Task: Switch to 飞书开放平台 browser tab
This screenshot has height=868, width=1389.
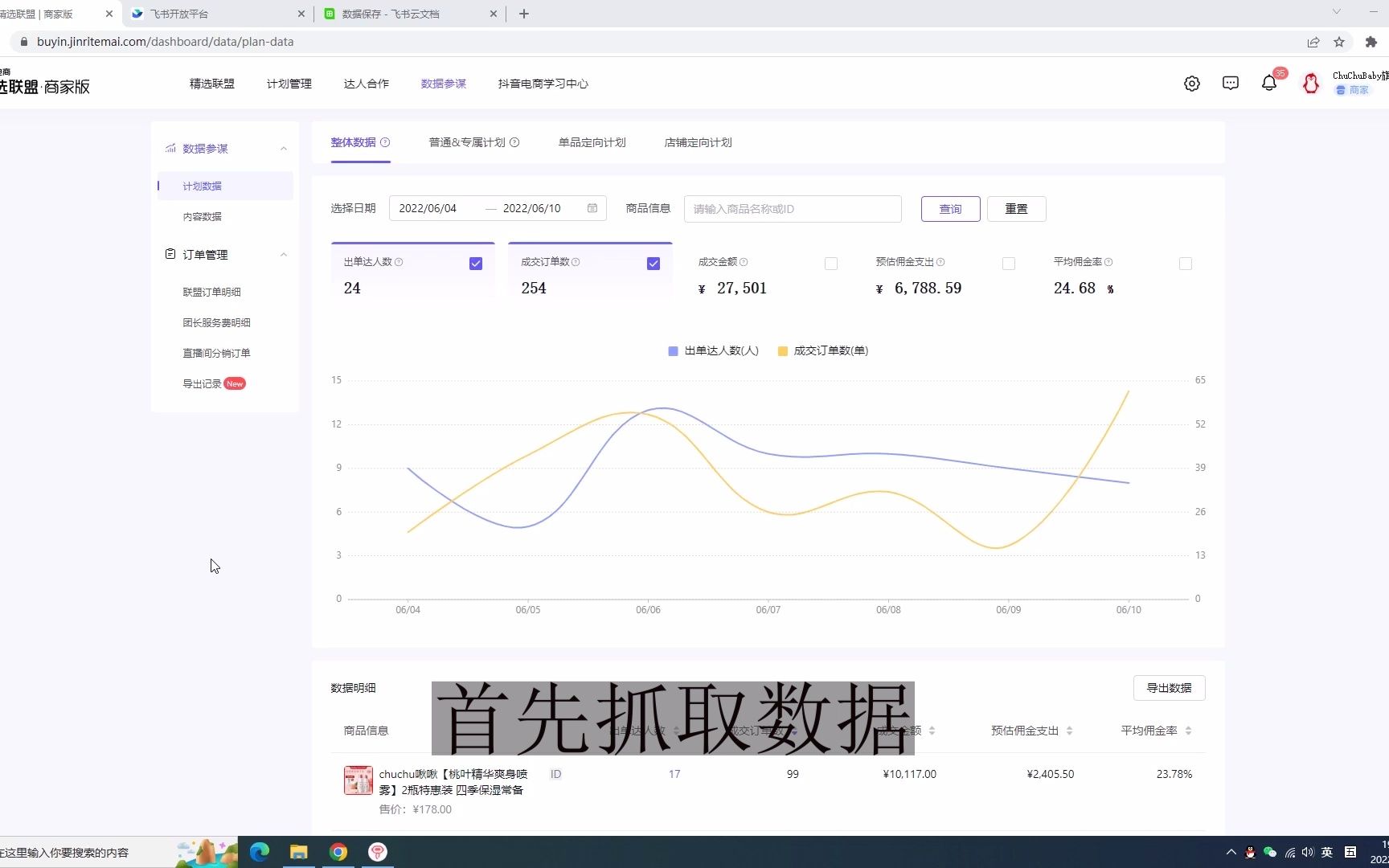Action: pos(218,14)
